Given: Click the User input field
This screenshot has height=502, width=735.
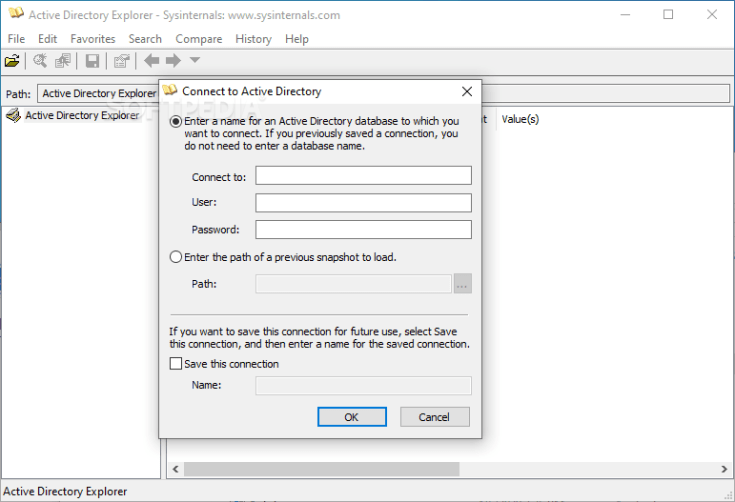Looking at the screenshot, I should point(363,202).
